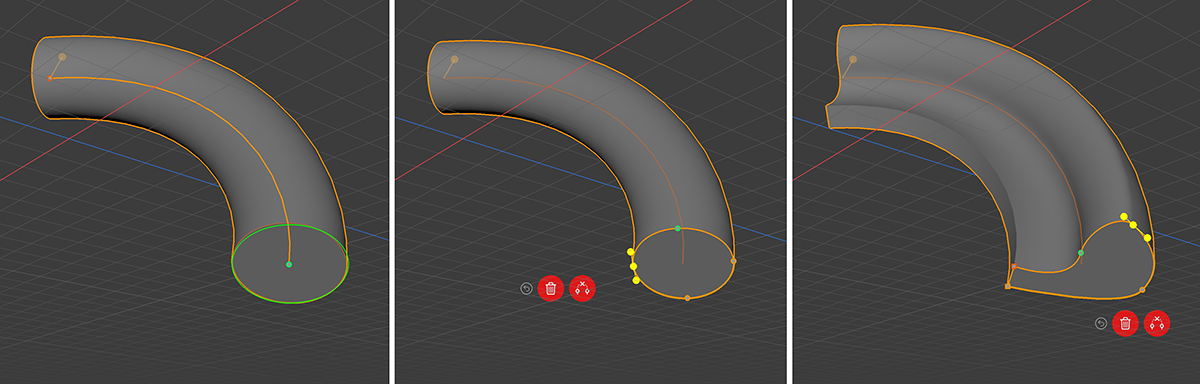The width and height of the screenshot is (1200, 384).
Task: Select orange square corner point on right tube
Action: 1014,267
